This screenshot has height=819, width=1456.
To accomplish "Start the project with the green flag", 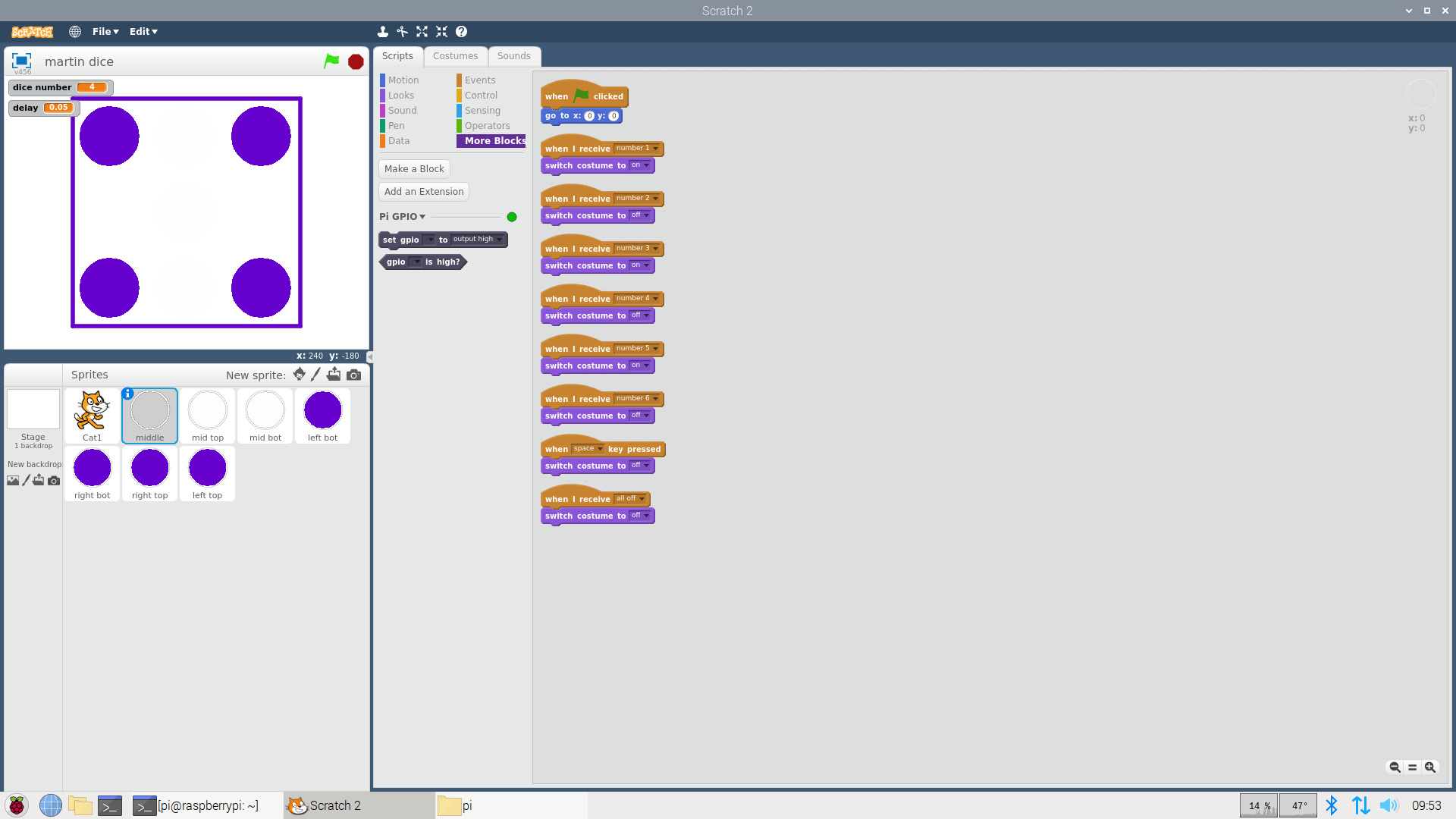I will click(331, 61).
